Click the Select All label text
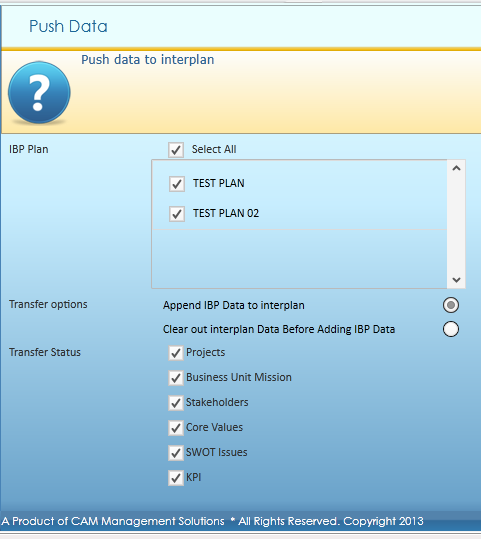485x539 pixels. tap(214, 149)
